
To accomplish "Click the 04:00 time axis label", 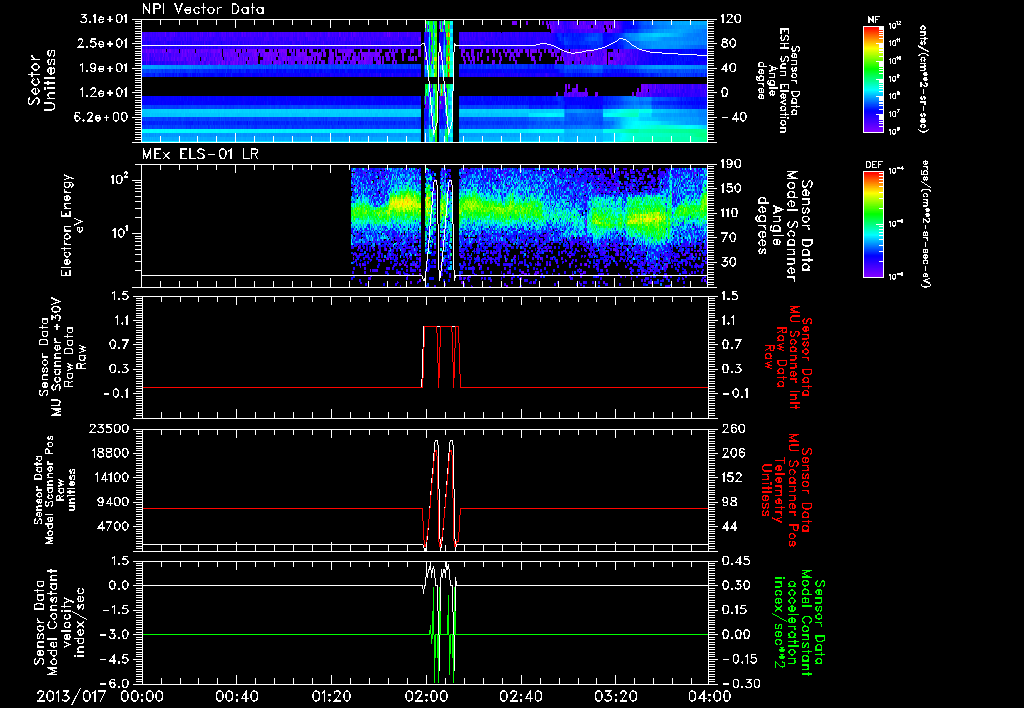I will point(710,696).
